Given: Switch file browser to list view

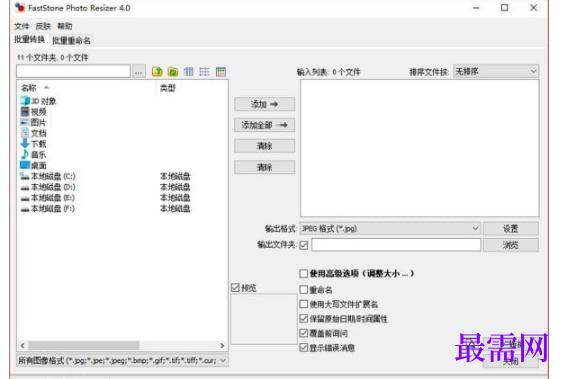Looking at the screenshot, I should [x=204, y=72].
